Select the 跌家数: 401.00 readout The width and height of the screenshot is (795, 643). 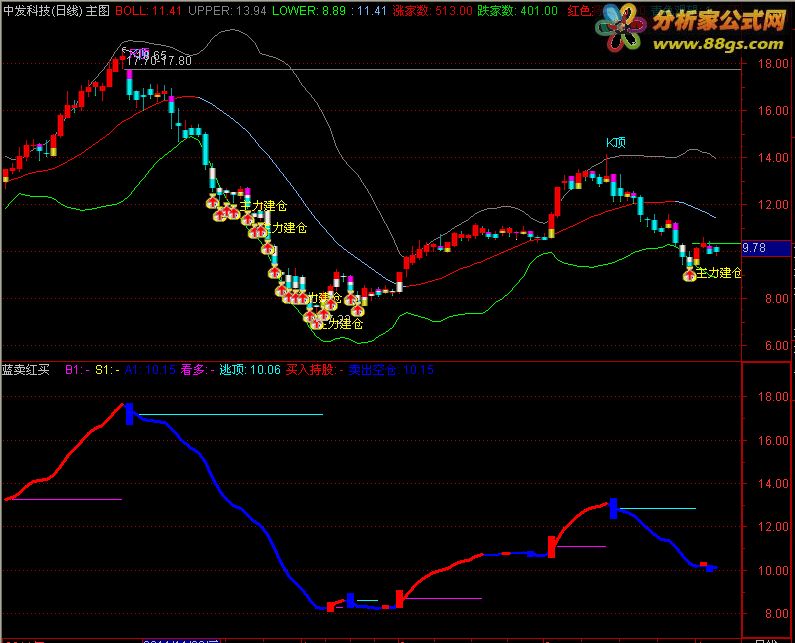[518, 11]
